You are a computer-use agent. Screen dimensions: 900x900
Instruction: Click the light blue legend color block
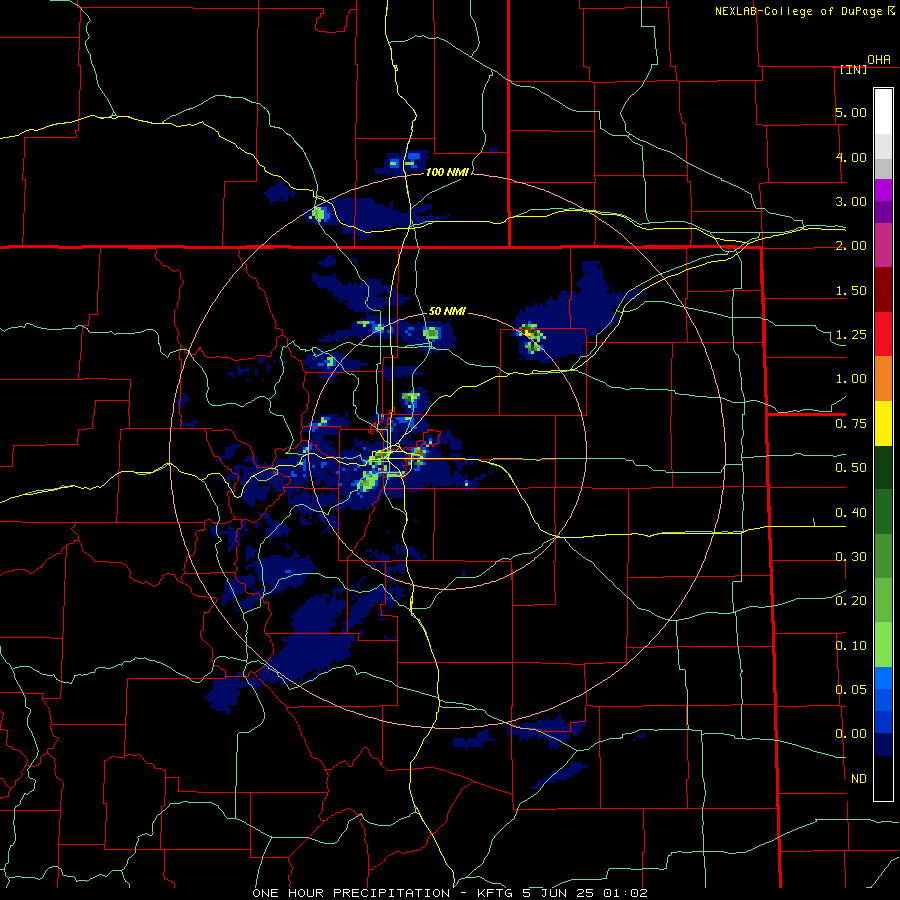pos(883,678)
